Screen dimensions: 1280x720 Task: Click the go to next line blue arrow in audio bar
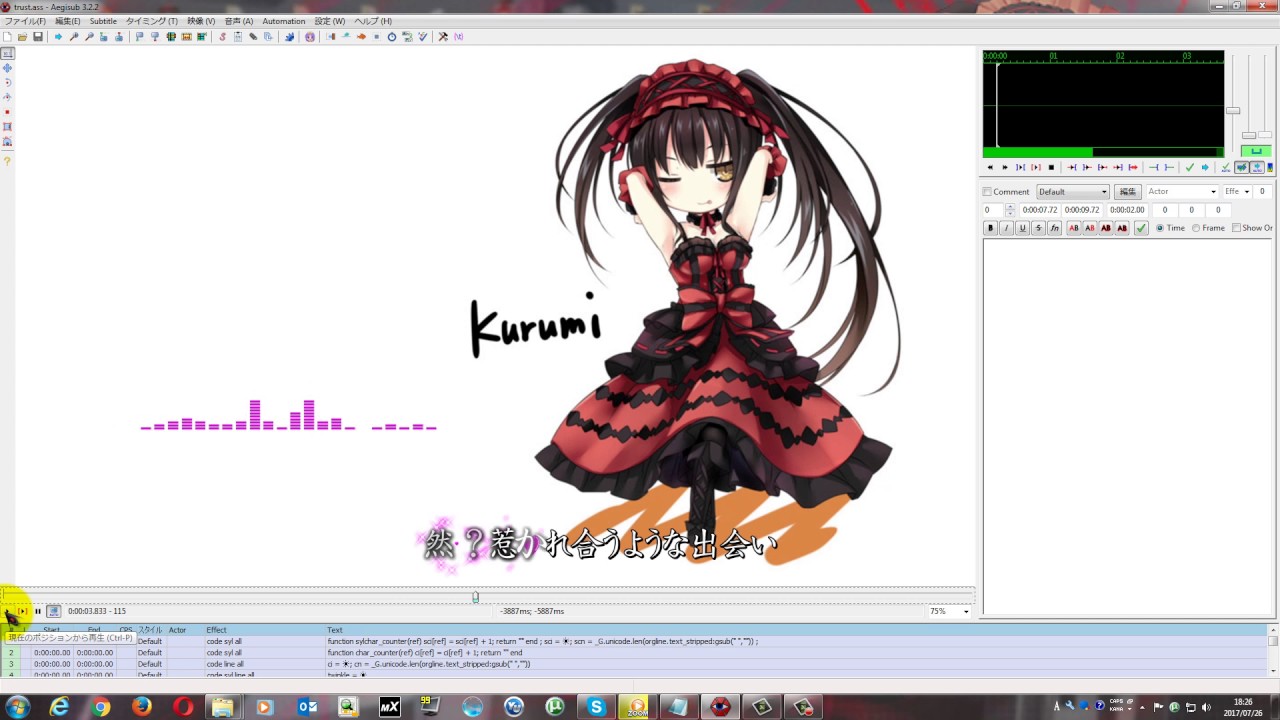click(1205, 167)
